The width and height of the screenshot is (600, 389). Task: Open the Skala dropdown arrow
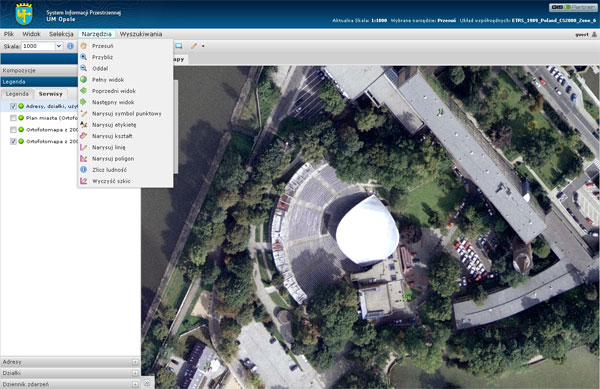(59, 46)
